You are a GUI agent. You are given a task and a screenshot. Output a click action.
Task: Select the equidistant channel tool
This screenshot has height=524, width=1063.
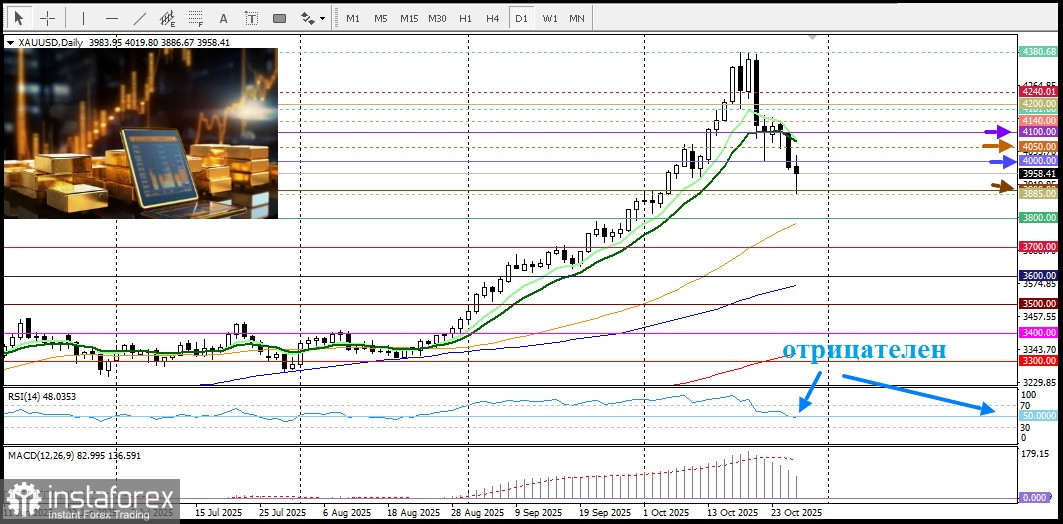(x=167, y=18)
